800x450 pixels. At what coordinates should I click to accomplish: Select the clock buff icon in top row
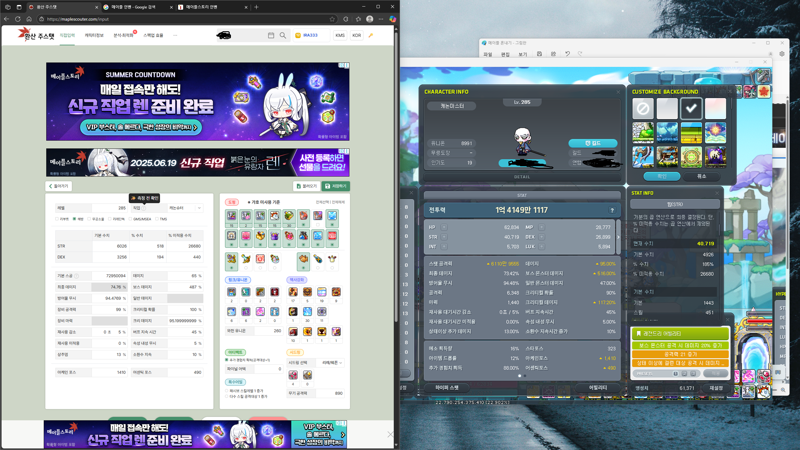click(x=274, y=216)
